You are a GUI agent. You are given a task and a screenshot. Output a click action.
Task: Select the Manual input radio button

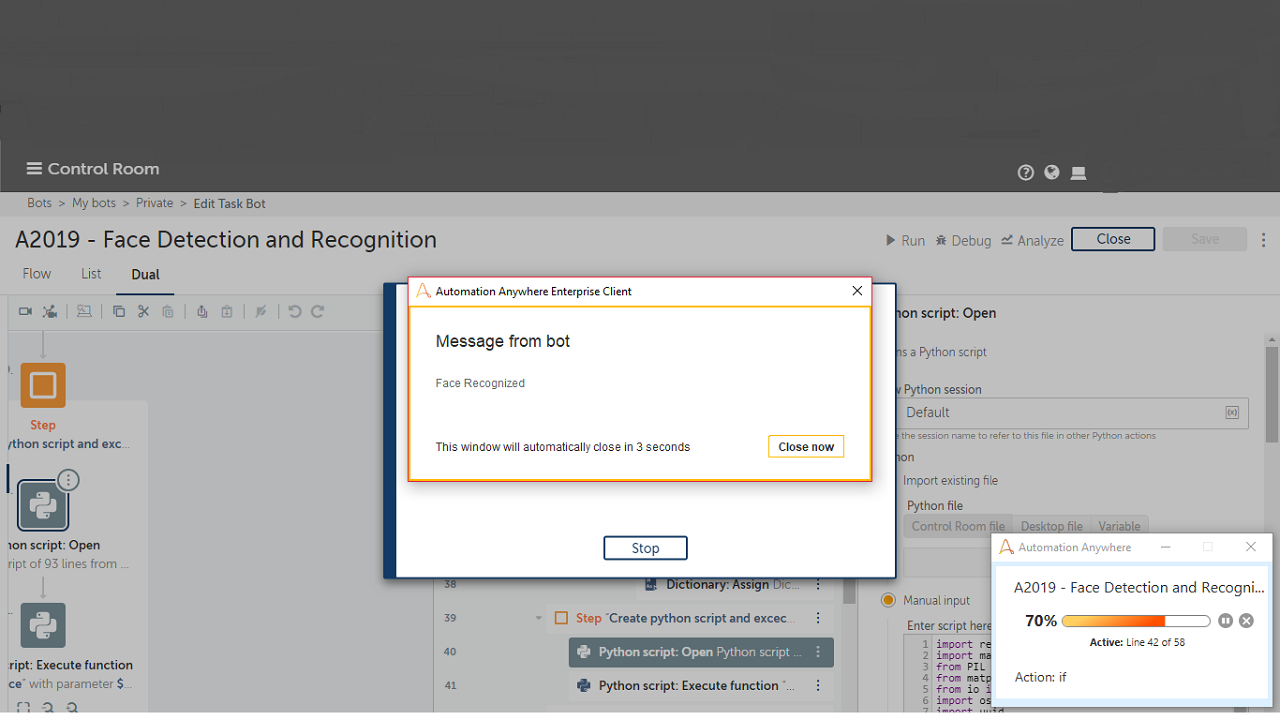pos(888,600)
